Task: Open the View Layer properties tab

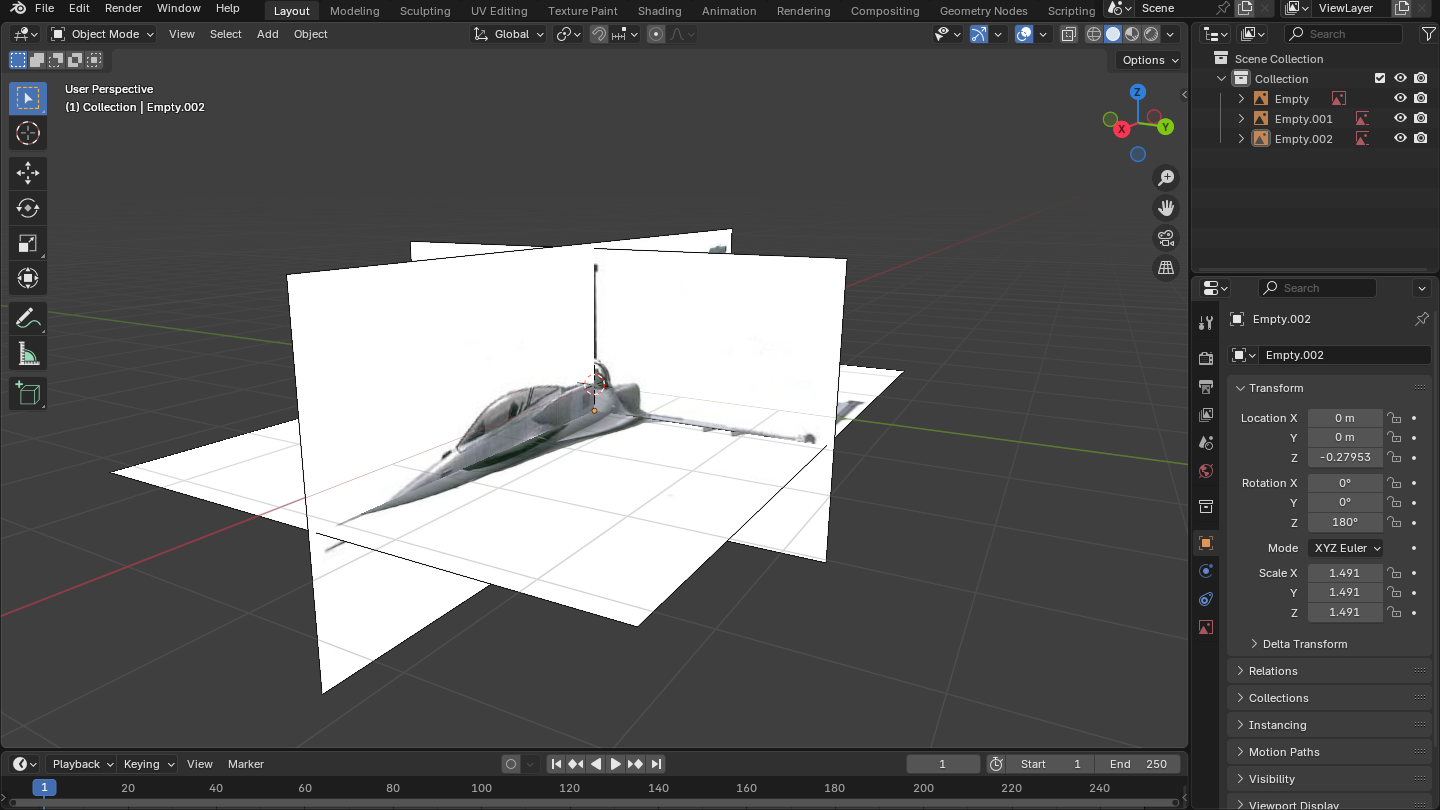Action: 1206,414
